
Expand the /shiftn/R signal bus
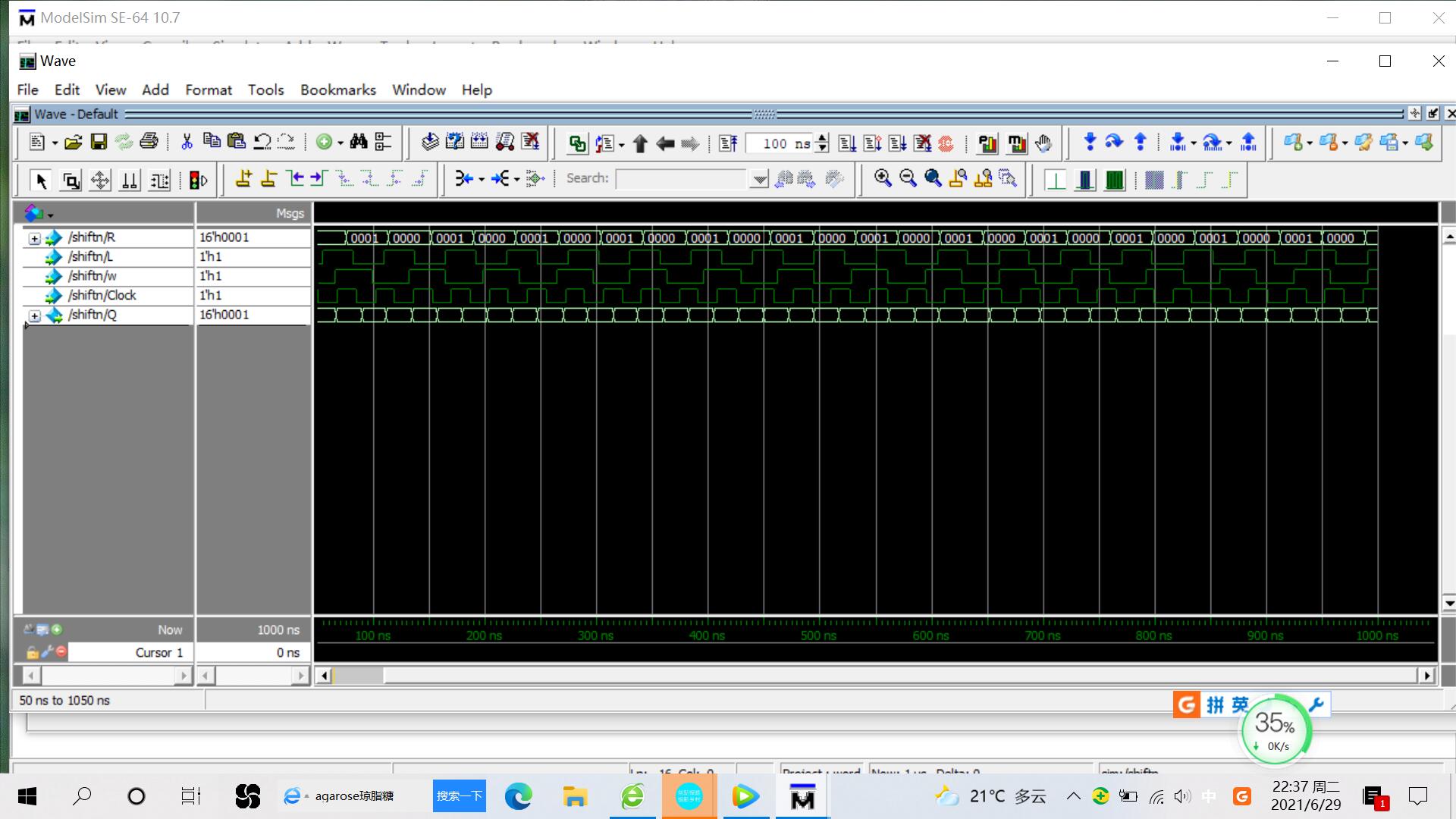coord(34,238)
